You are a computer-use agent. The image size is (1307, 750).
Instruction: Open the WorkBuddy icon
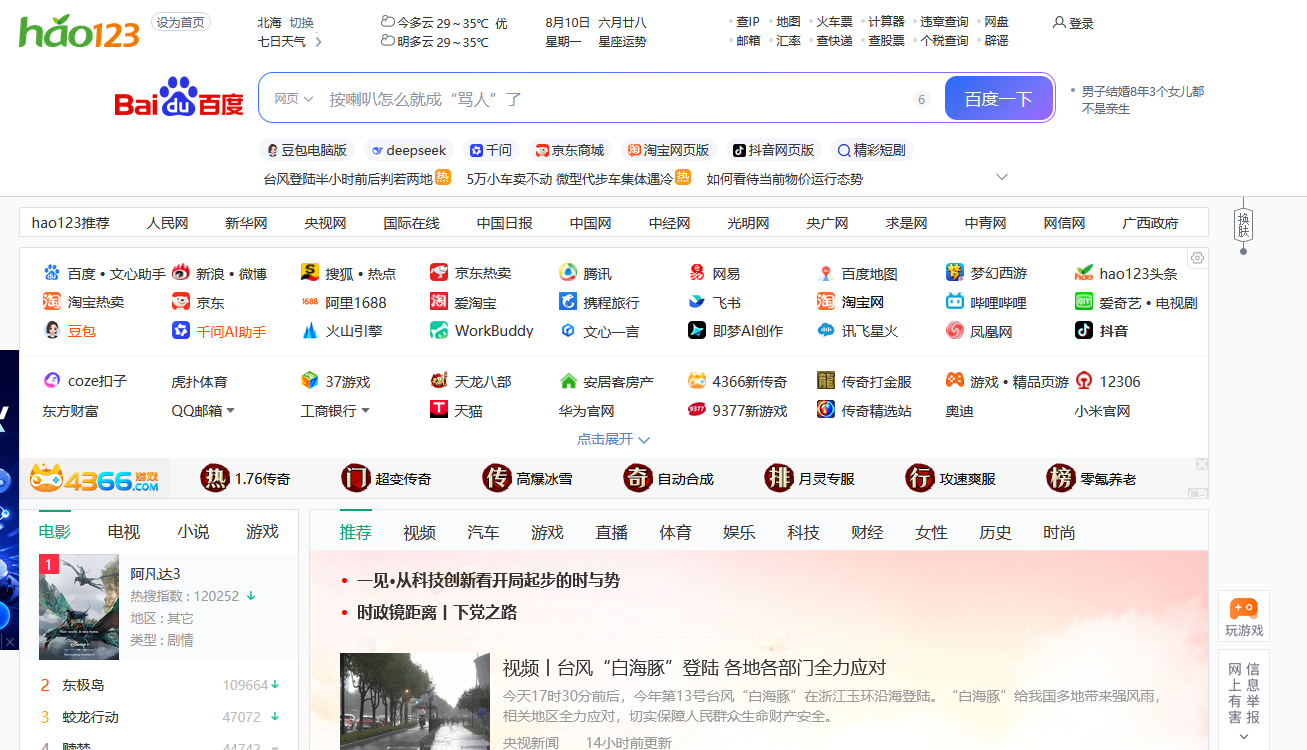pyautogui.click(x=439, y=331)
